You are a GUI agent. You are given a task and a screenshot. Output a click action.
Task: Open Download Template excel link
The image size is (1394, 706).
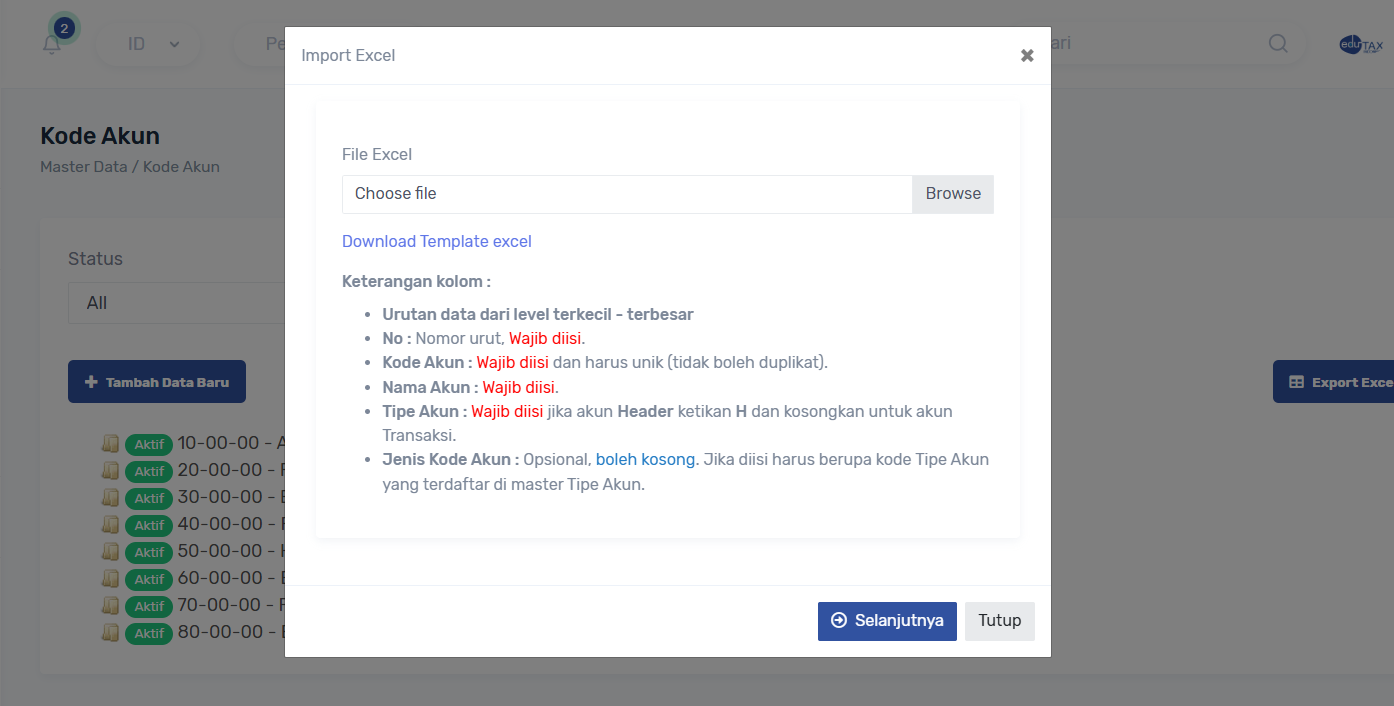[x=437, y=241]
